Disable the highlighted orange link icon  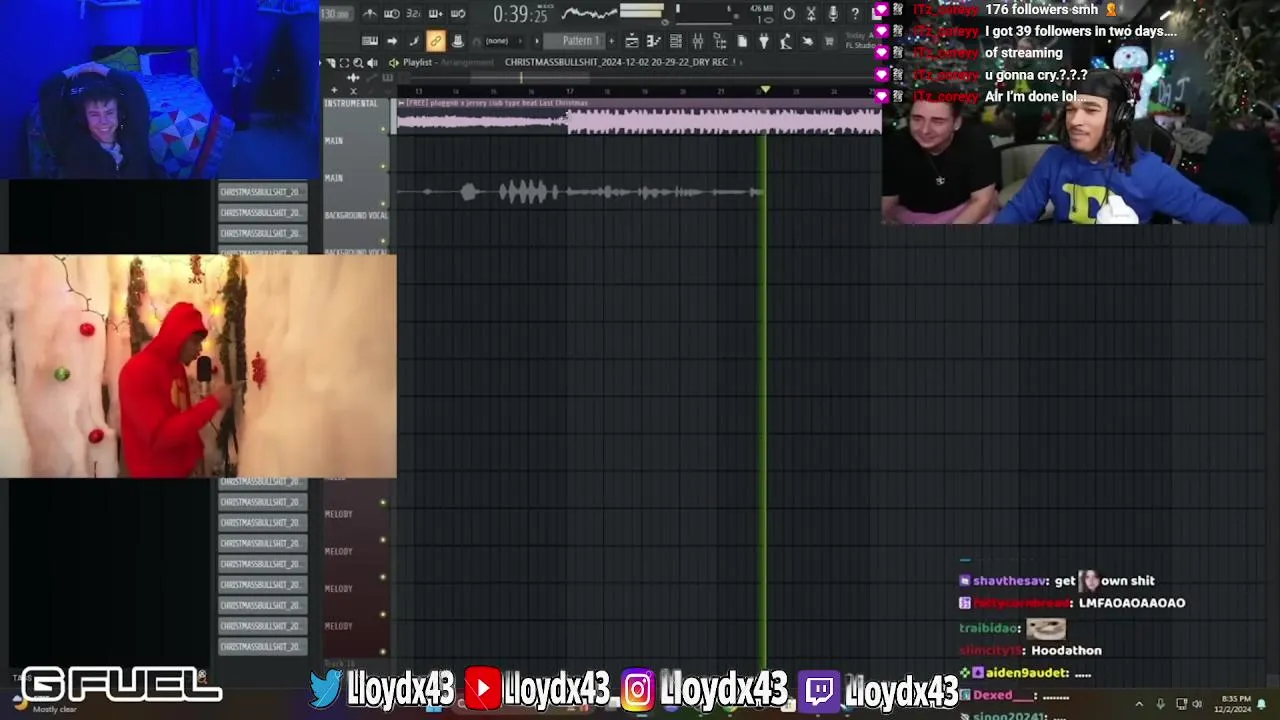click(x=436, y=41)
